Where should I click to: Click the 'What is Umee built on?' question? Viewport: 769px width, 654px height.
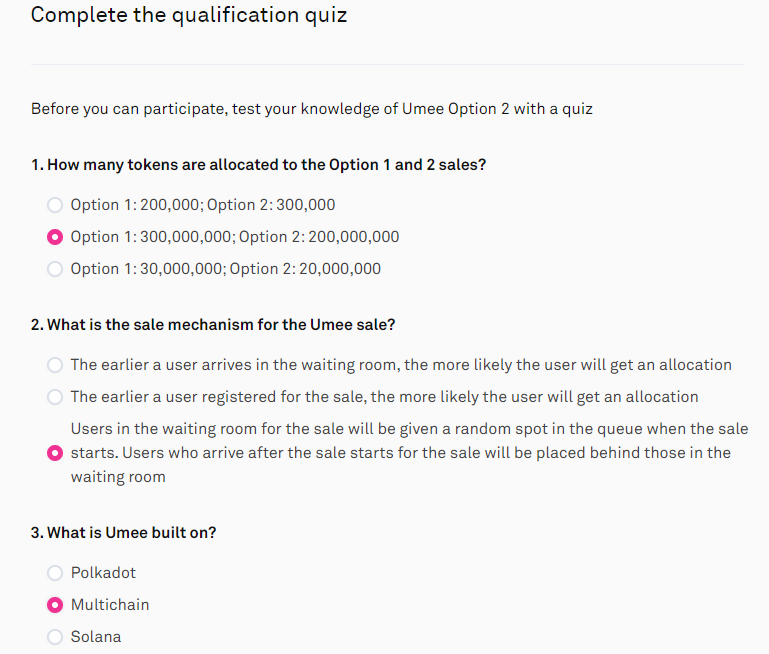pyautogui.click(x=124, y=533)
